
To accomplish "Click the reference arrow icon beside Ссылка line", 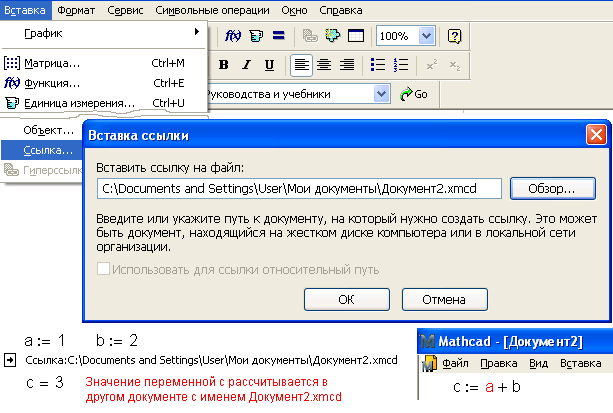I will coord(10,360).
